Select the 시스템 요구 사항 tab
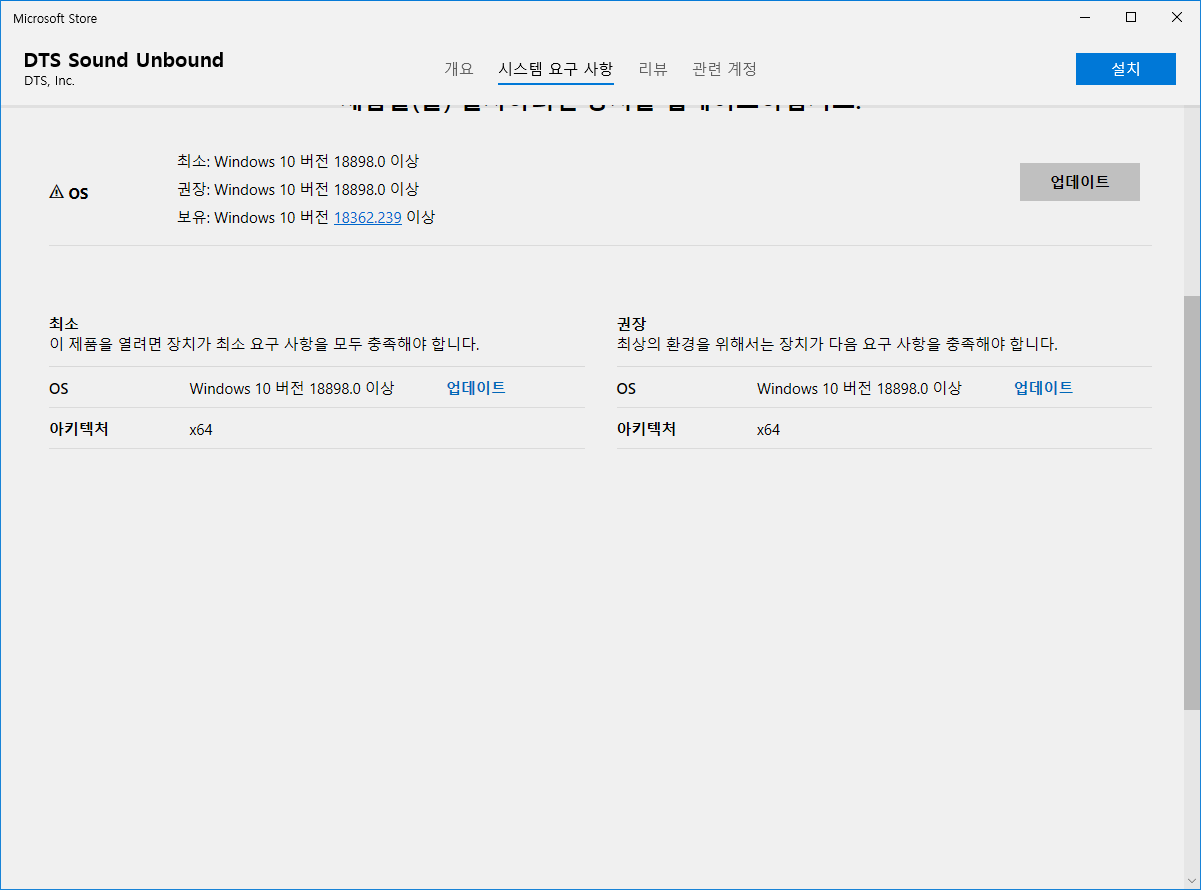Screen dimensions: 1201x890 [x=556, y=69]
